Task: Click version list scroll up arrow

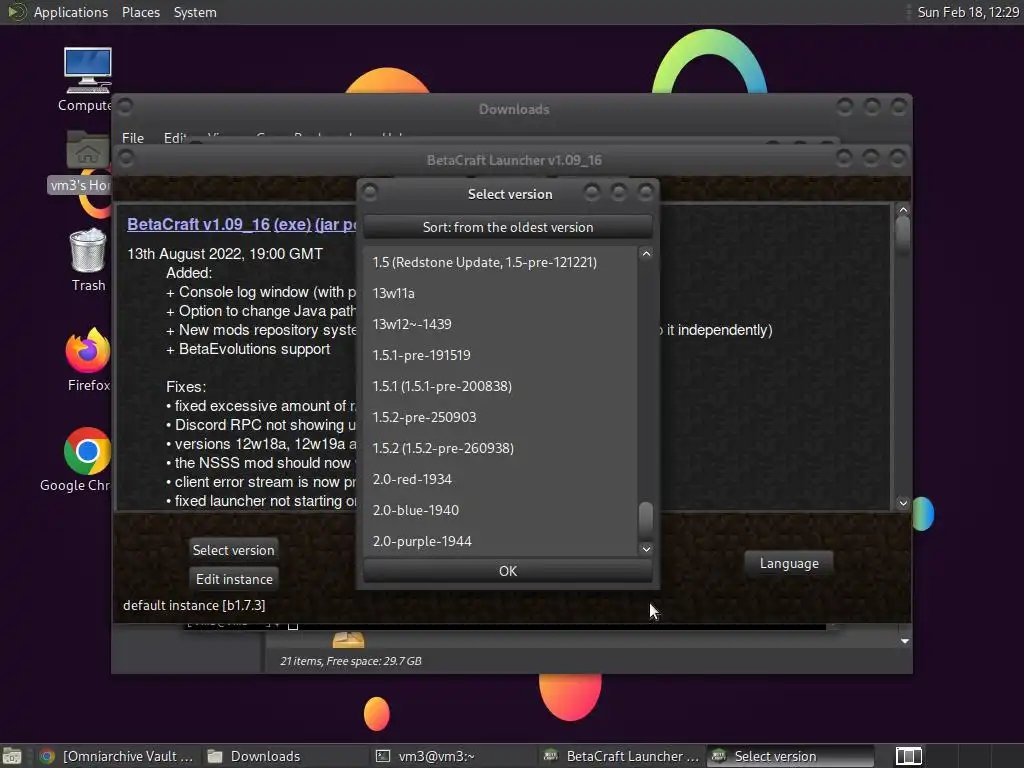Action: [x=646, y=253]
